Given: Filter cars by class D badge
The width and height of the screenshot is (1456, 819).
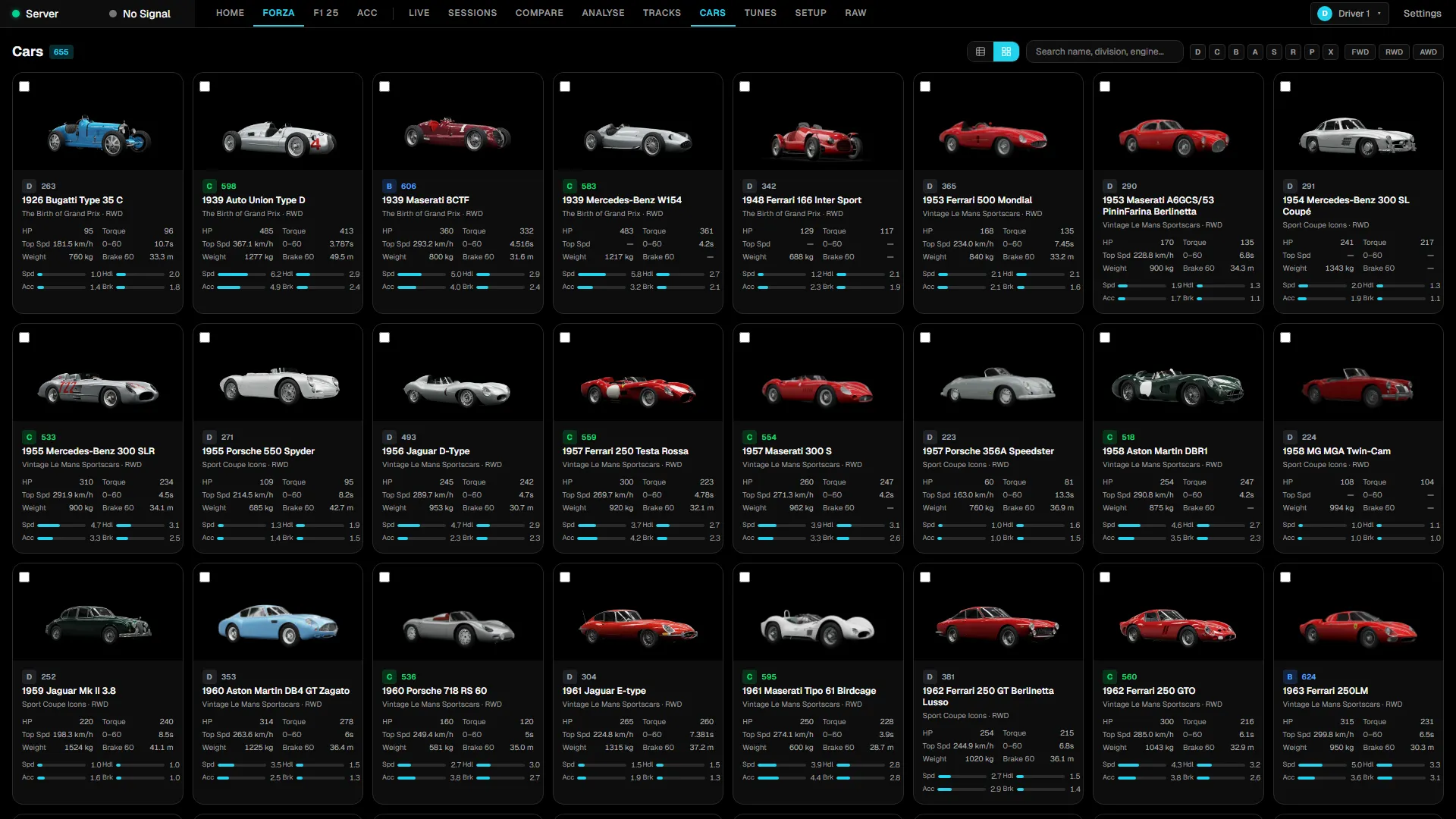Looking at the screenshot, I should [x=1198, y=52].
